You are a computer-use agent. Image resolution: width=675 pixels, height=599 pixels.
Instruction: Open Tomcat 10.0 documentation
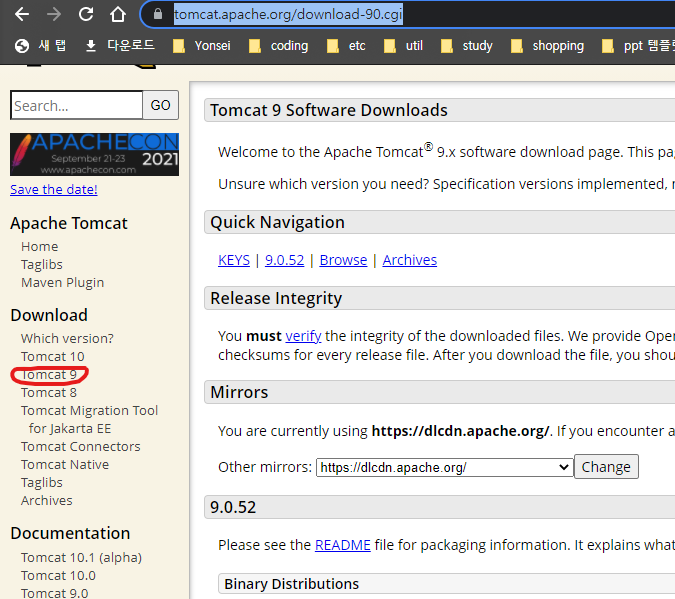click(x=58, y=576)
